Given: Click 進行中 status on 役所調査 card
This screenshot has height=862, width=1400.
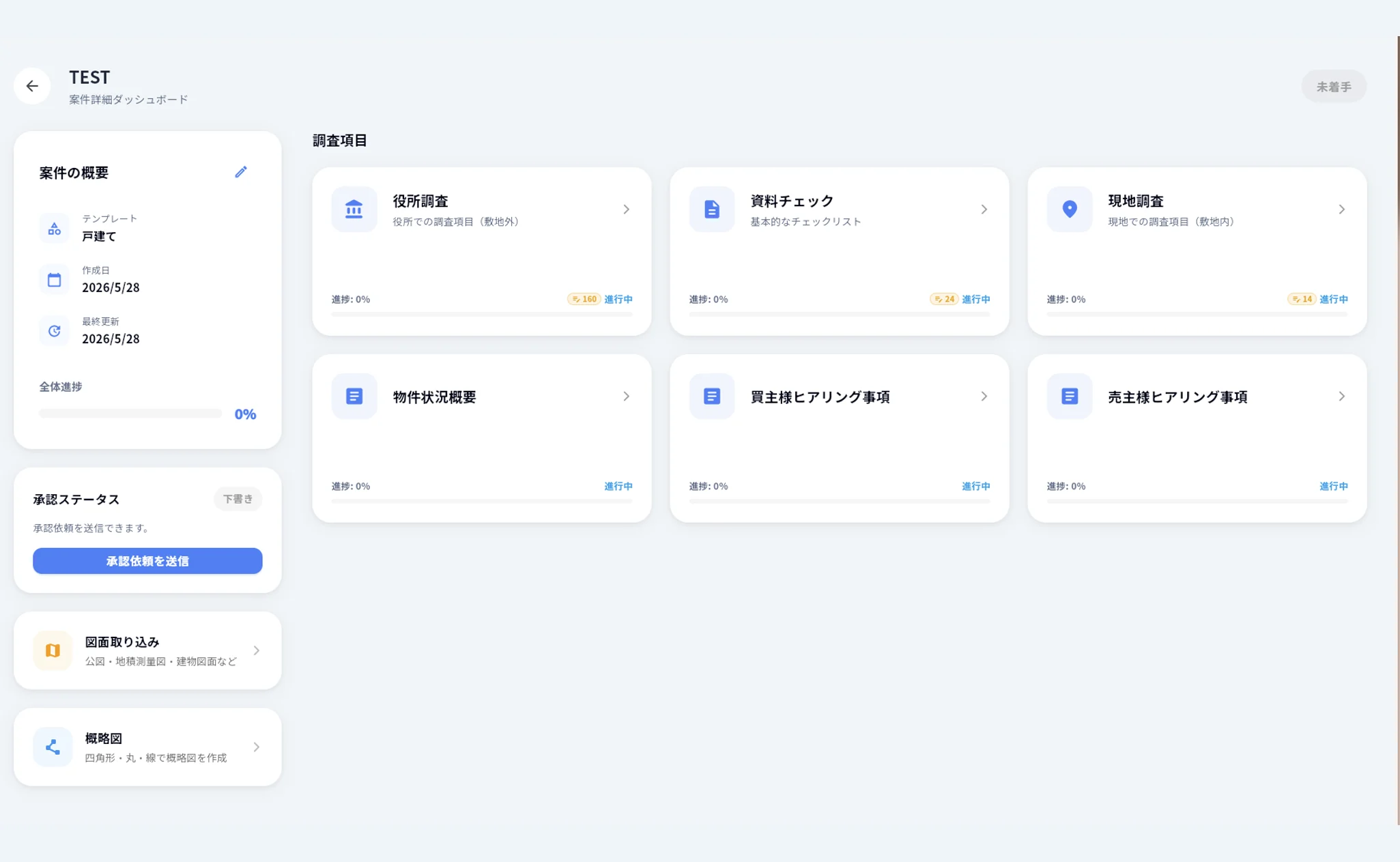Looking at the screenshot, I should pos(618,299).
